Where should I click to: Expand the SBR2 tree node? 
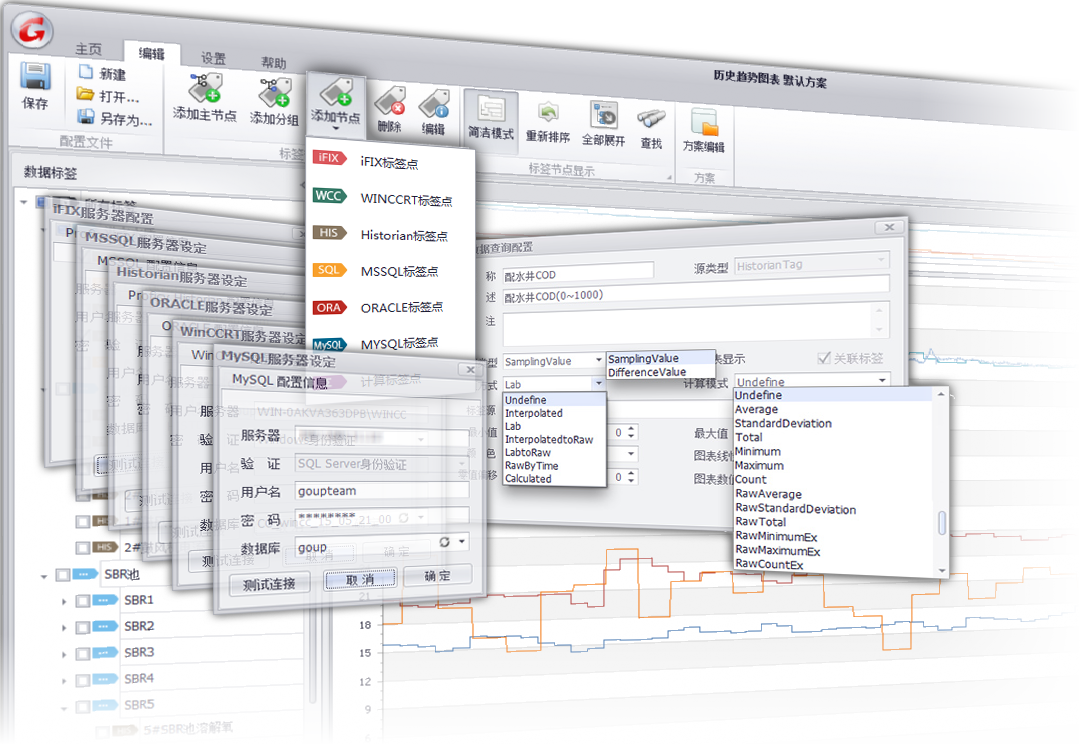[x=64, y=628]
